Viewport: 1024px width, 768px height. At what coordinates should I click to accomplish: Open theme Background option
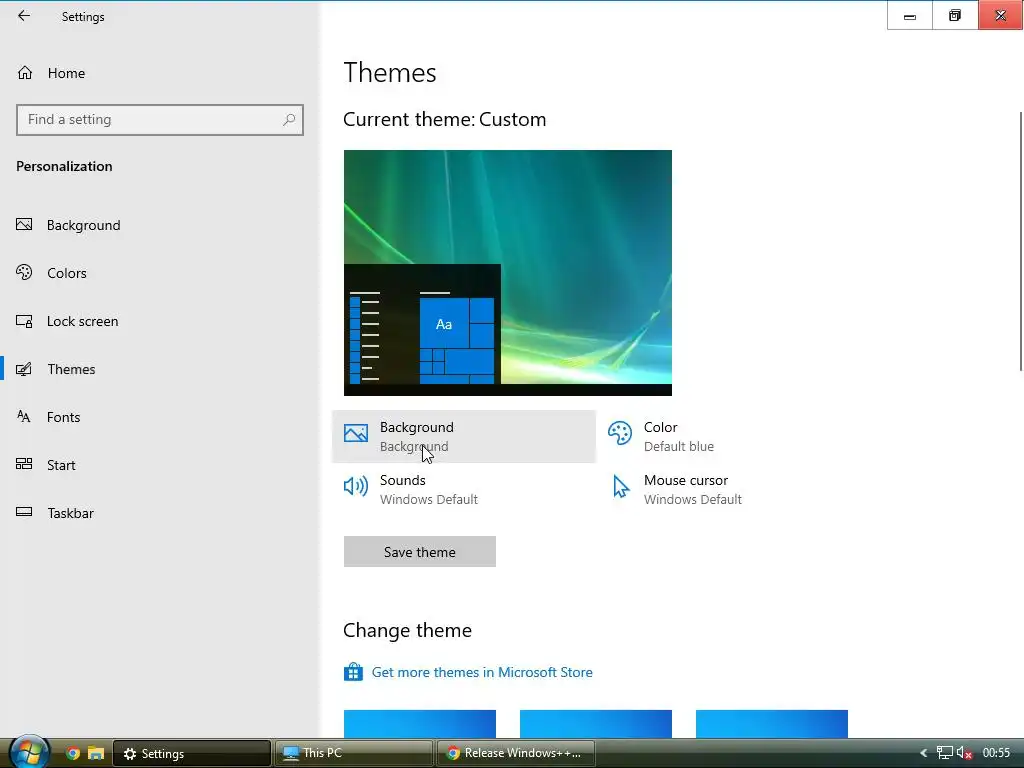pyautogui.click(x=464, y=436)
